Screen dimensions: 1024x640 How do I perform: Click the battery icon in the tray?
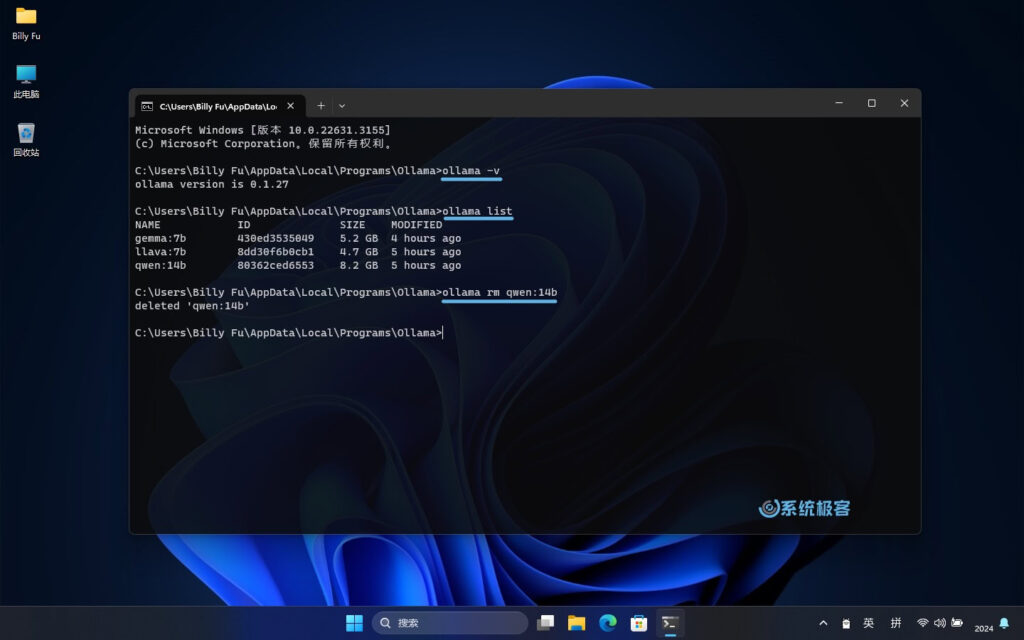pos(955,622)
